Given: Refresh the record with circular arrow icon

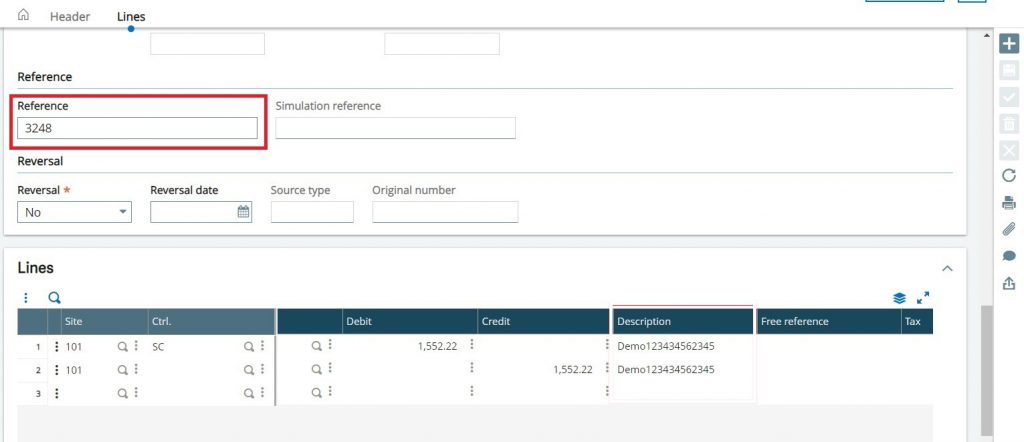Looking at the screenshot, I should click(x=1009, y=175).
